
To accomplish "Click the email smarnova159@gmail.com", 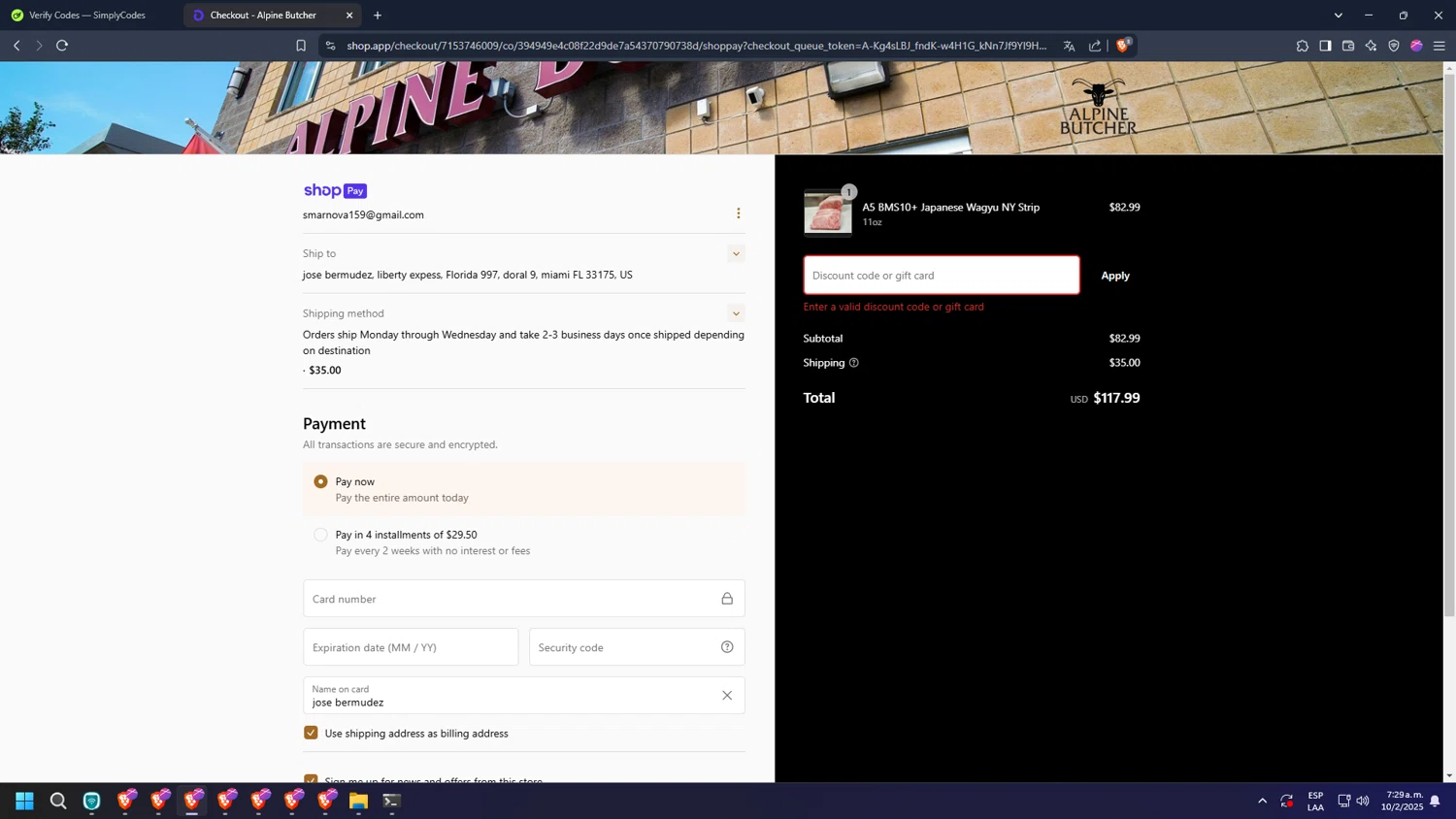I will [363, 215].
